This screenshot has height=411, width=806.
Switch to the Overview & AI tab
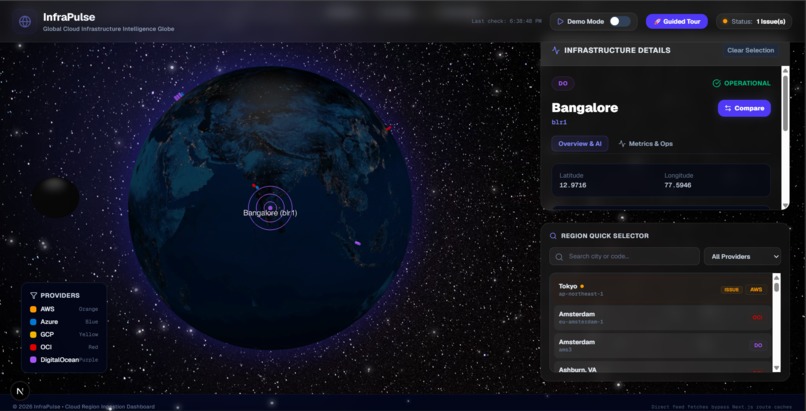pyautogui.click(x=580, y=144)
